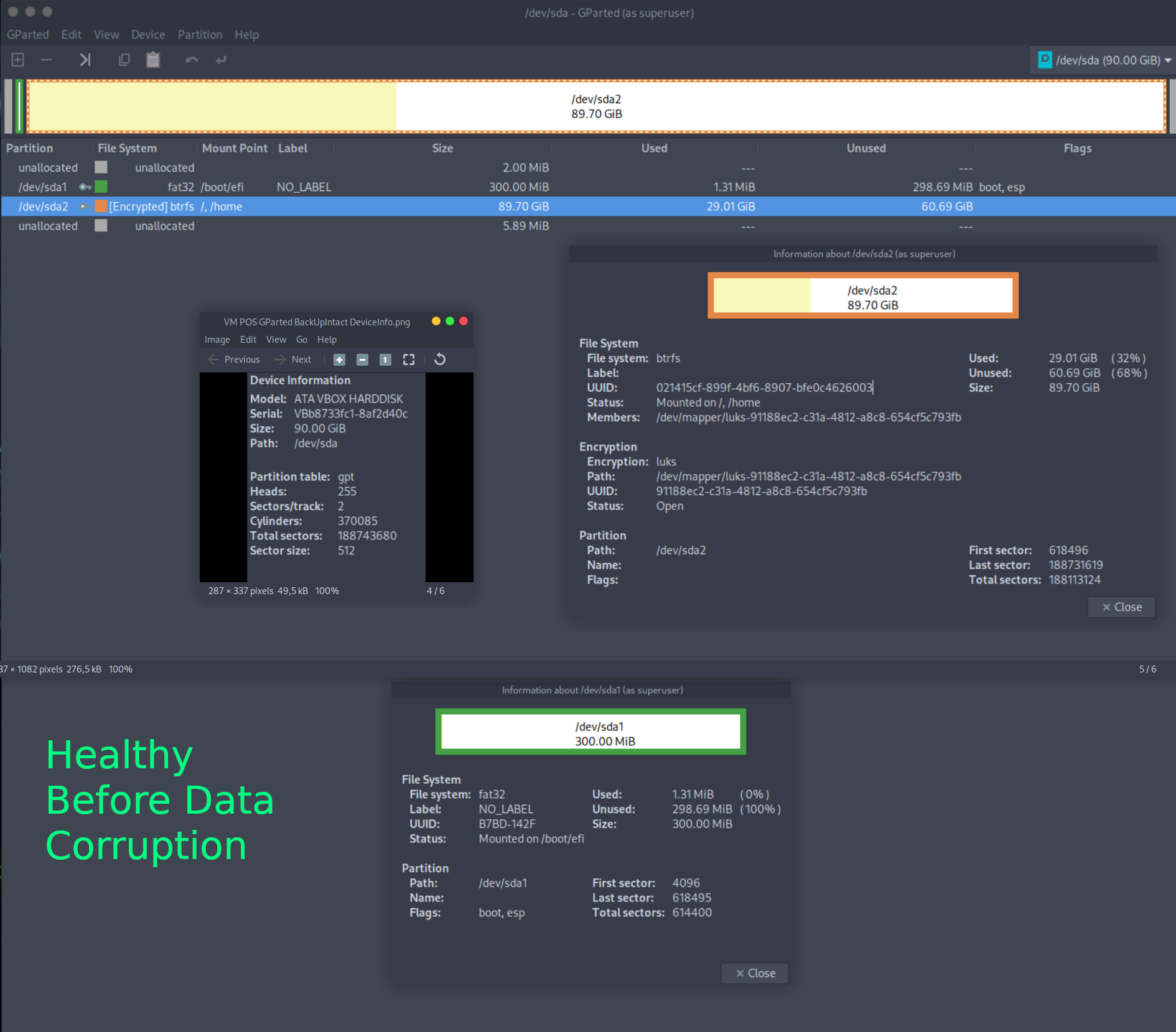
Task: Click the Delete partition minus icon
Action: click(x=47, y=60)
